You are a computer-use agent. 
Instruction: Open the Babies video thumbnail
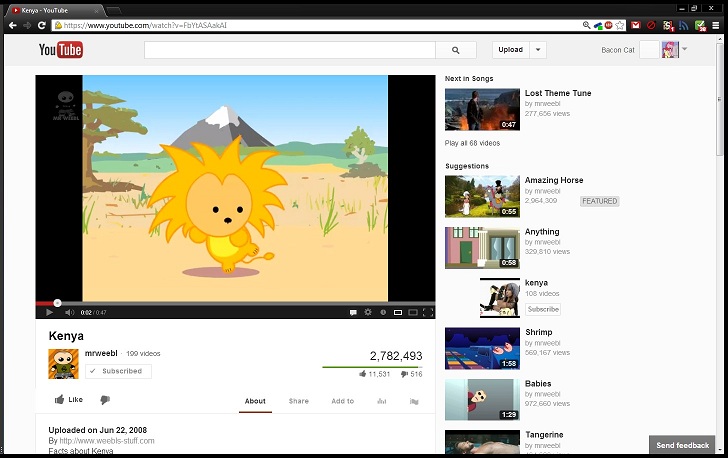(x=482, y=399)
